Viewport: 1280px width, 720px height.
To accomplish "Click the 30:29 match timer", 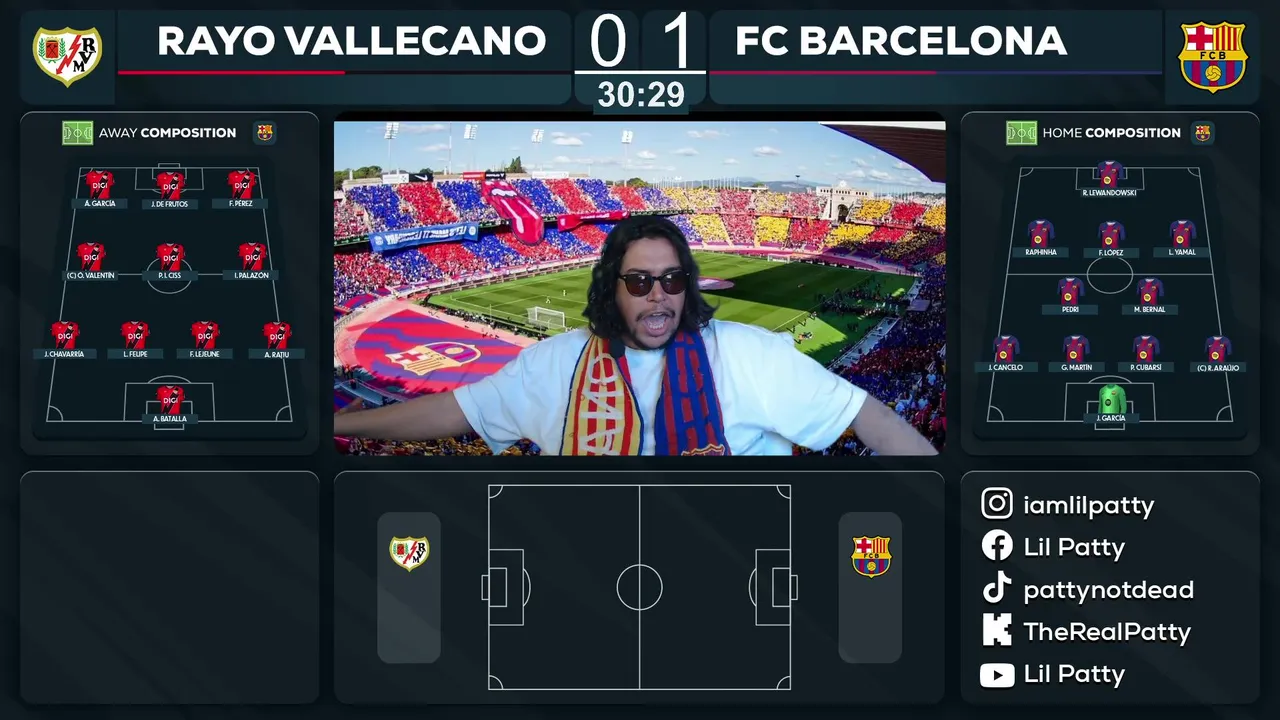I will [x=641, y=95].
